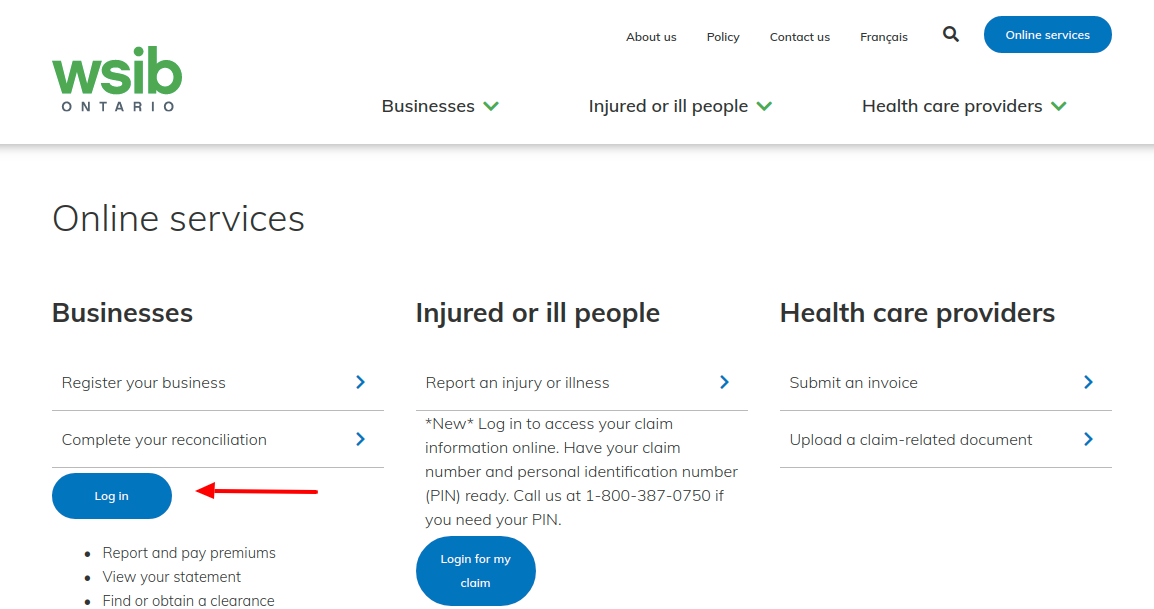
Task: Open the Policy link
Action: click(x=723, y=37)
